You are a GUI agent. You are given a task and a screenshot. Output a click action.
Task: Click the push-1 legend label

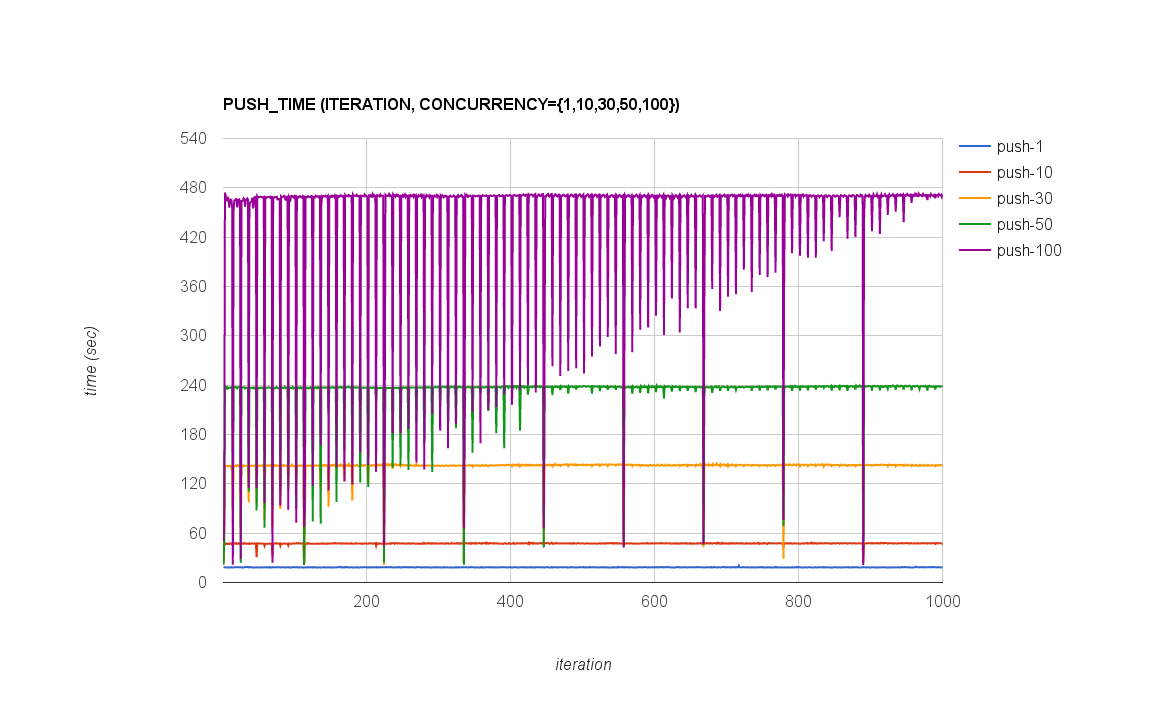[x=1020, y=146]
